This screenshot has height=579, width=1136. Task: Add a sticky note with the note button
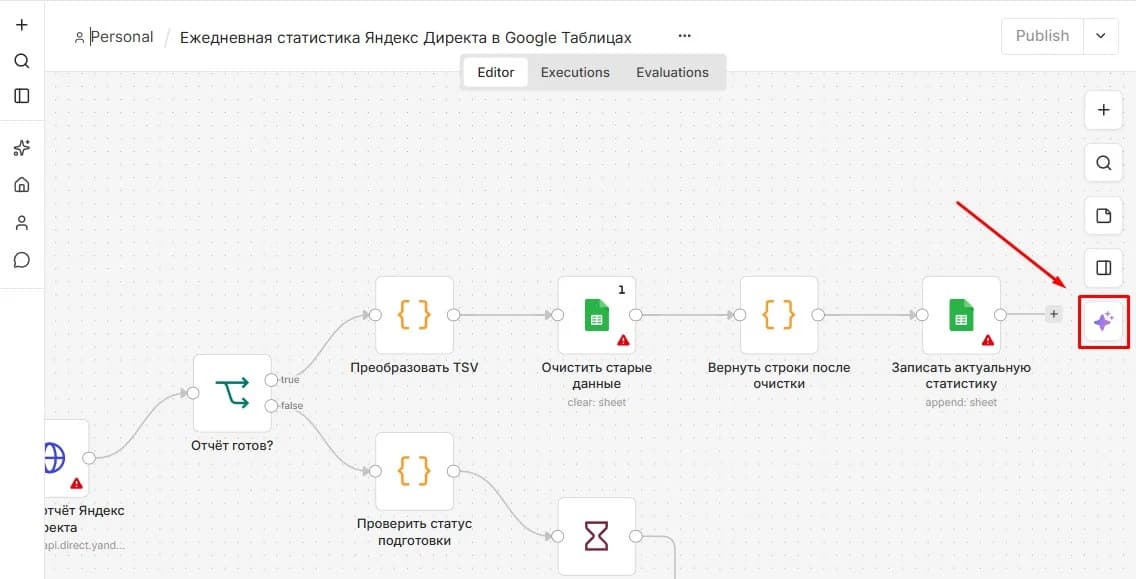[x=1103, y=216]
